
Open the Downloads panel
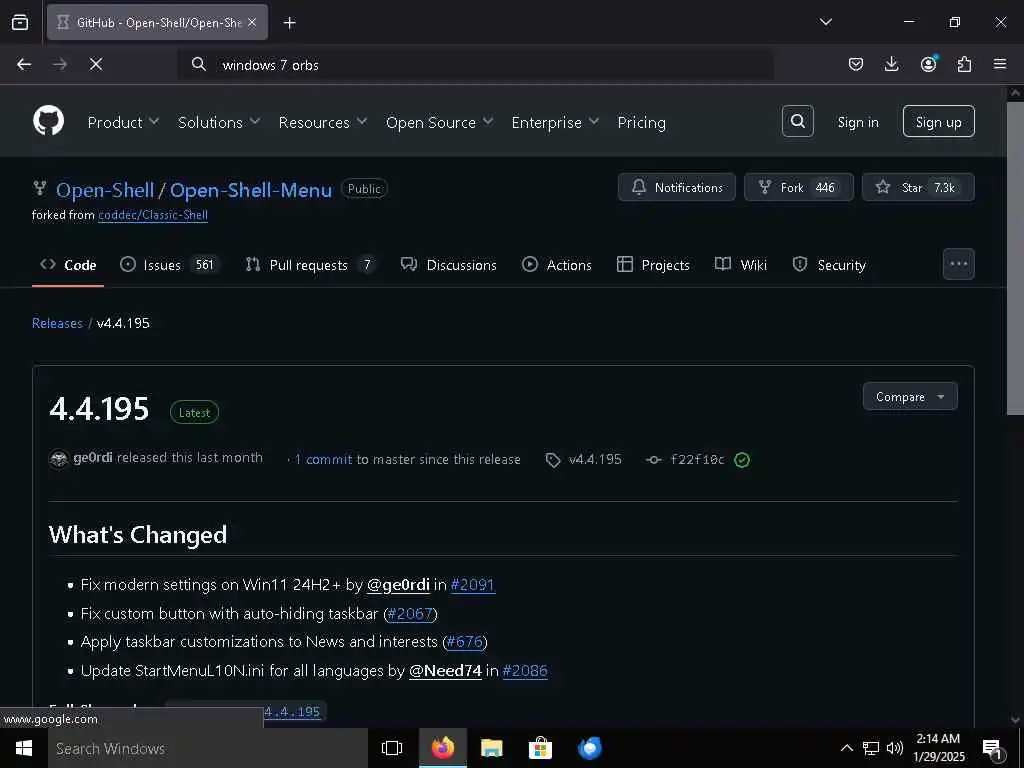[x=891, y=64]
